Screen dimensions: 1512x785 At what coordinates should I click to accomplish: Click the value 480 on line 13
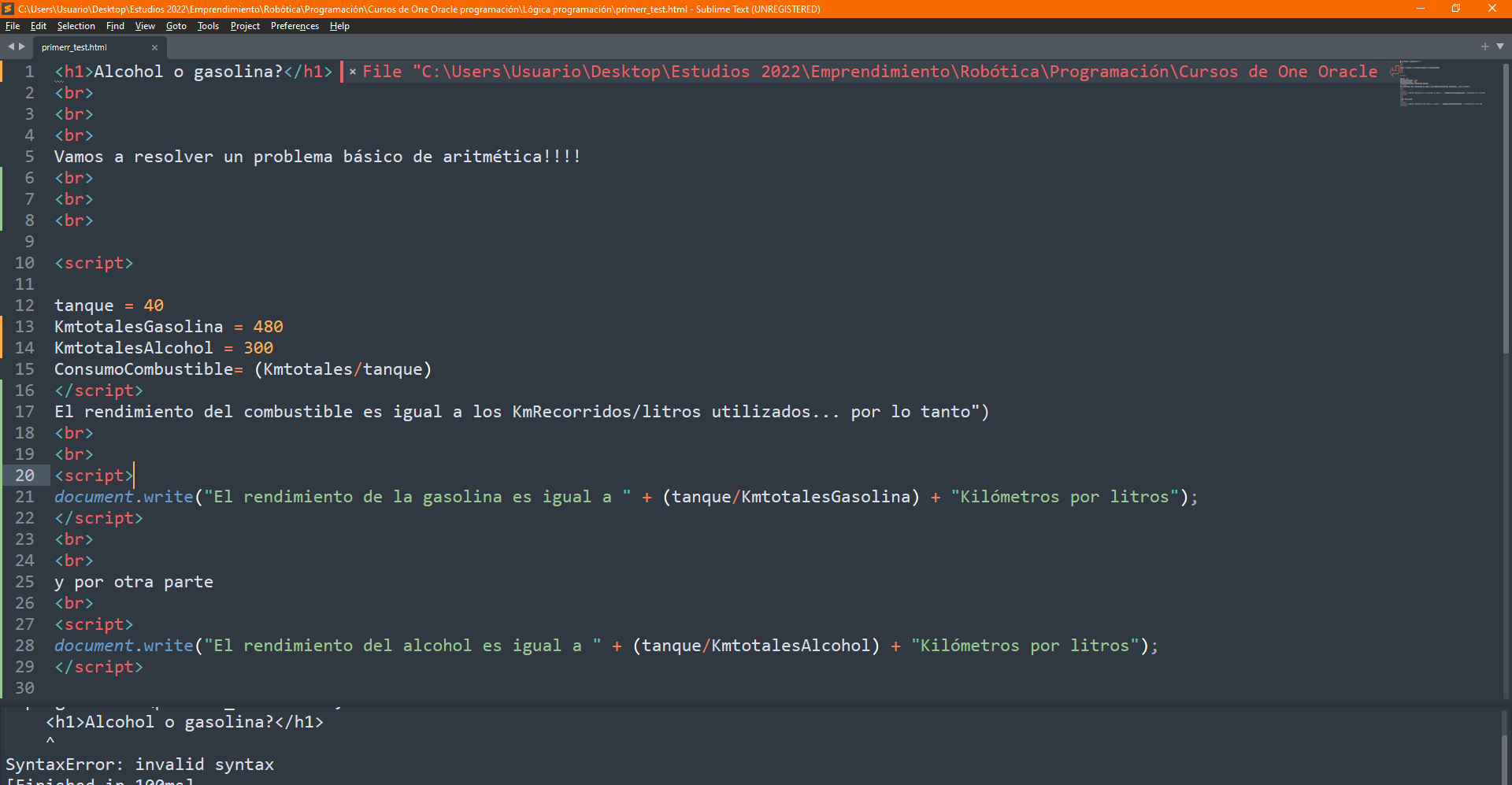point(268,327)
